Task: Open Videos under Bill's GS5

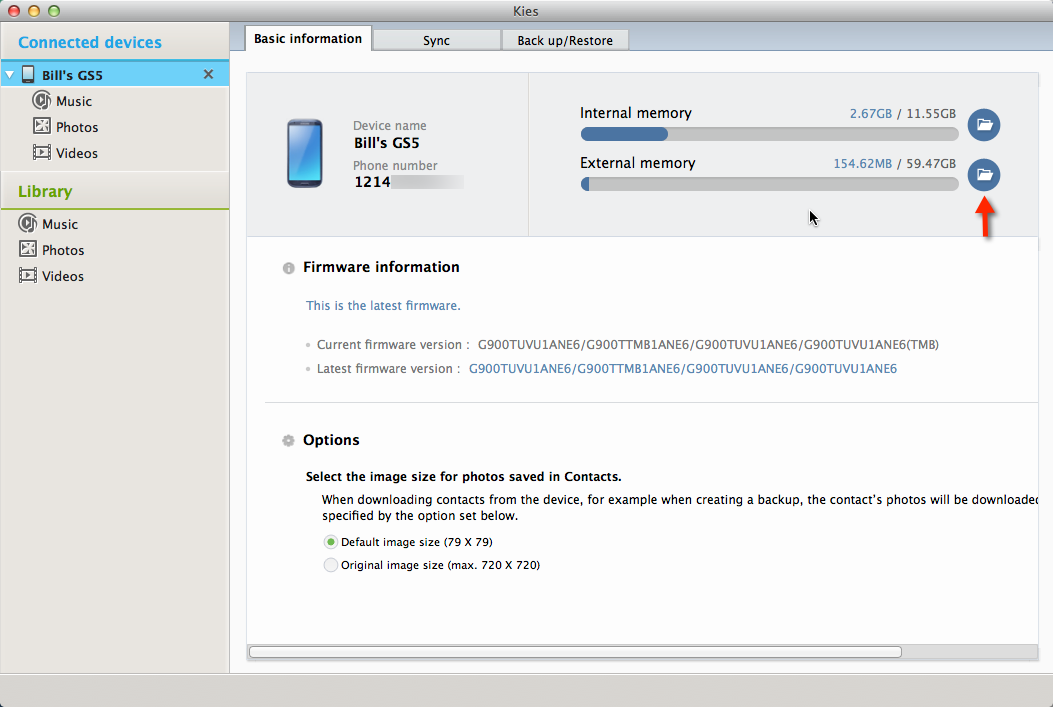Action: tap(77, 153)
